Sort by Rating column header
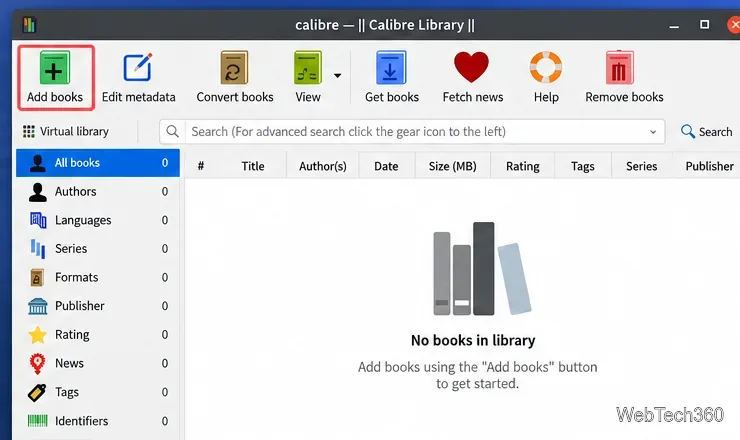 coord(523,166)
